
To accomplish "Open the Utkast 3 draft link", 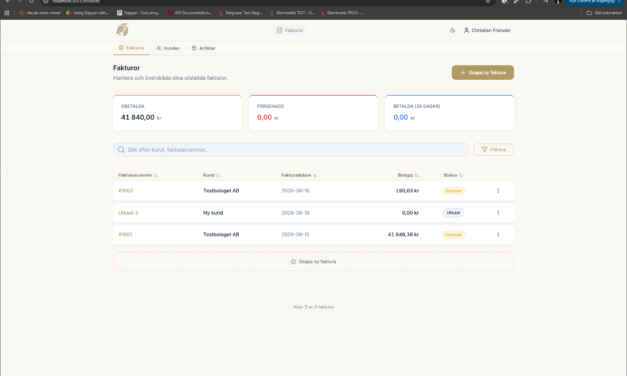I will tap(128, 213).
